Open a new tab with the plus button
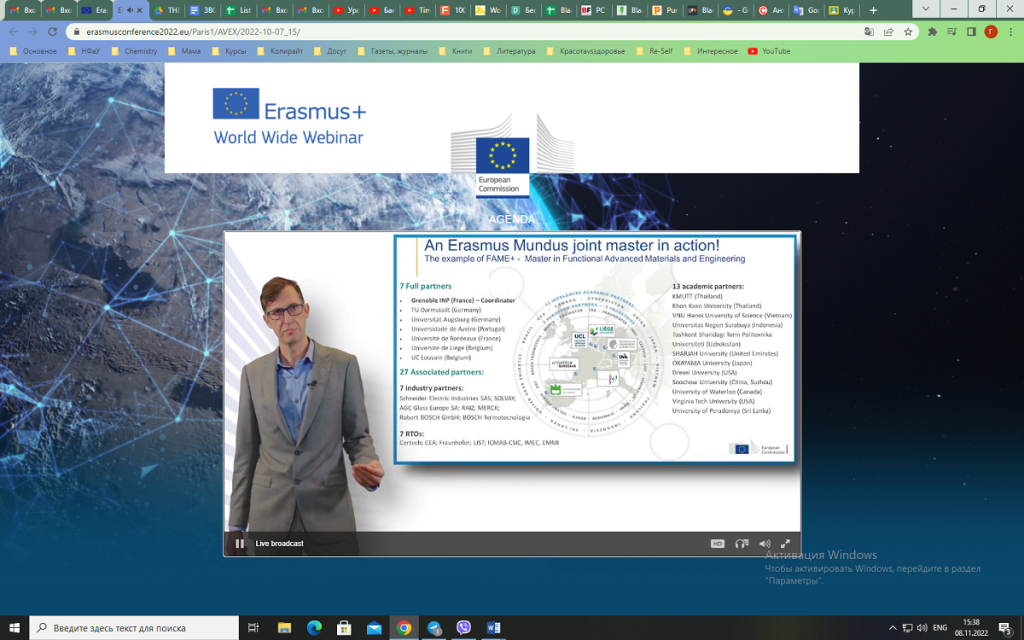This screenshot has width=1024, height=640. coord(873,10)
